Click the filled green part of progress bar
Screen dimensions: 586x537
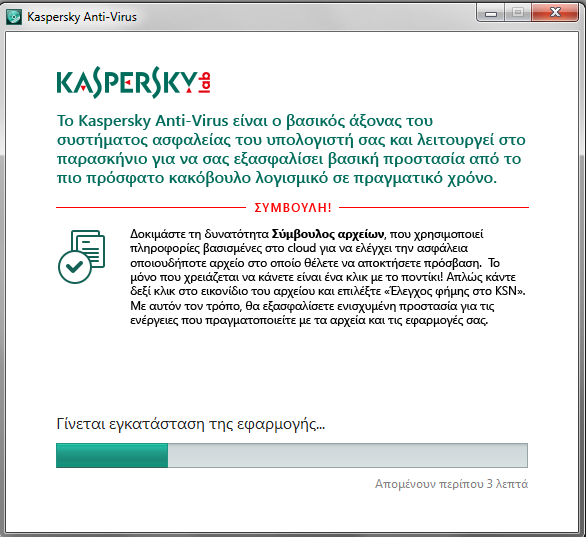pos(112,455)
